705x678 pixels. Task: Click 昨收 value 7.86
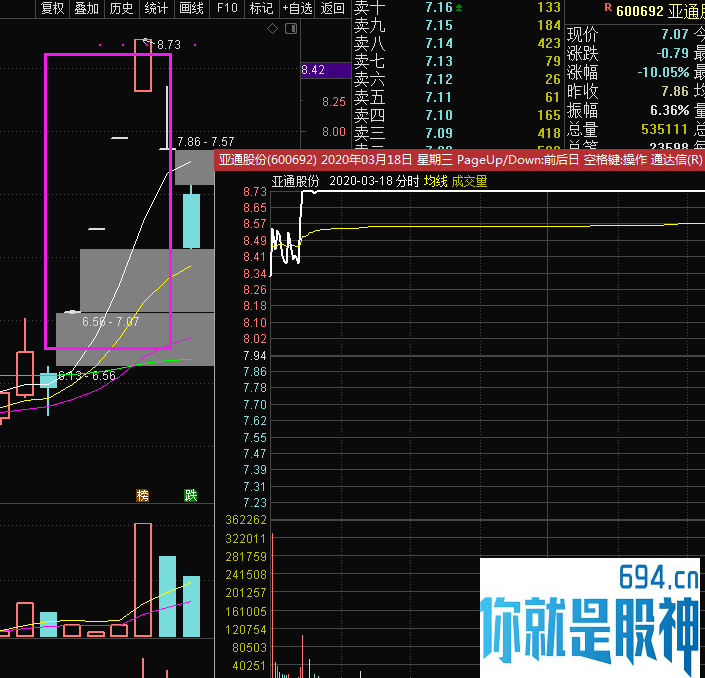[675, 91]
